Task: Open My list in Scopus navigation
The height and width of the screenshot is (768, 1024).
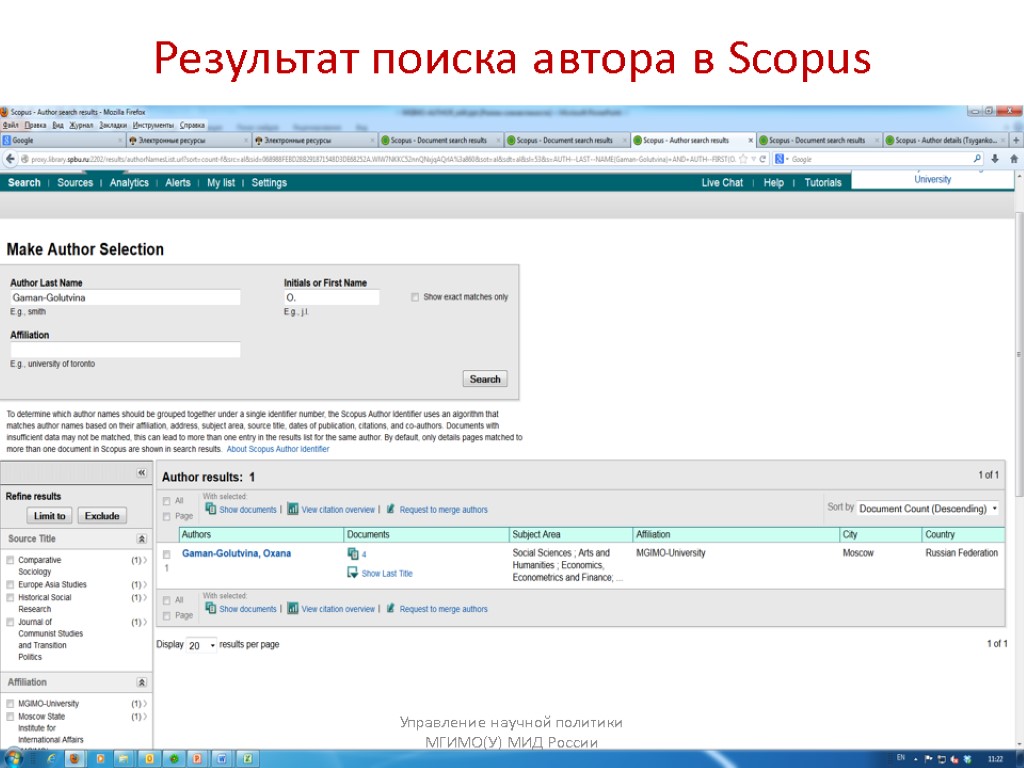Action: (x=221, y=183)
